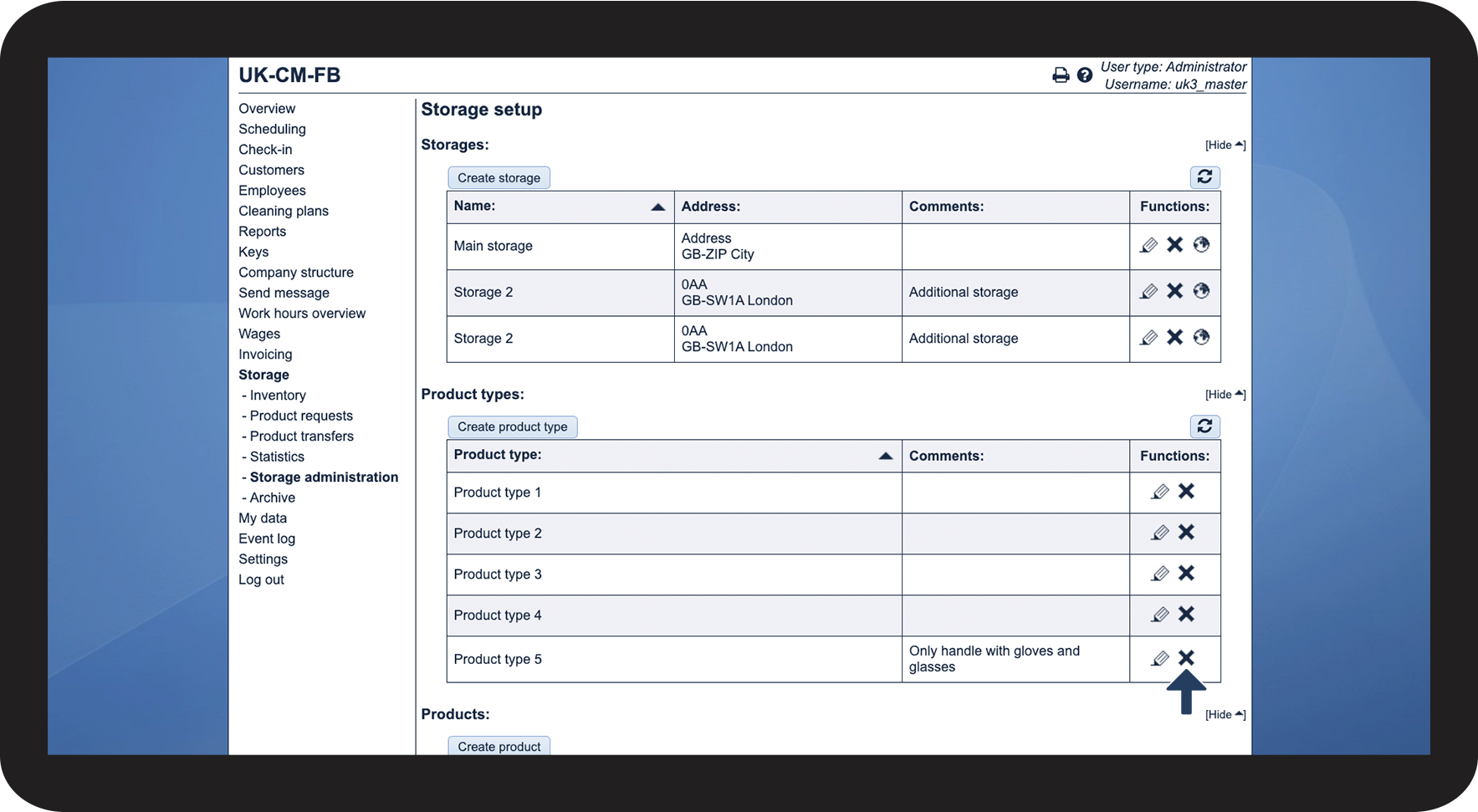Click the Create storage button

point(499,177)
